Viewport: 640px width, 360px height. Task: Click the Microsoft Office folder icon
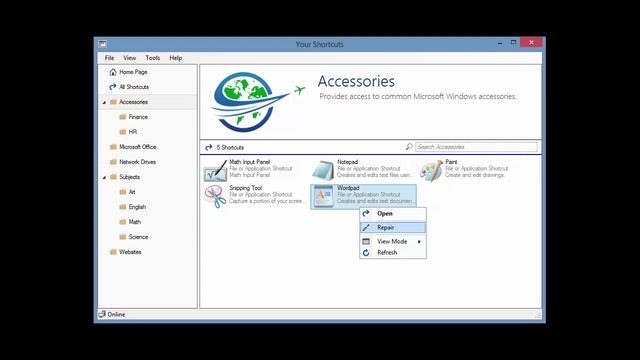tap(113, 147)
